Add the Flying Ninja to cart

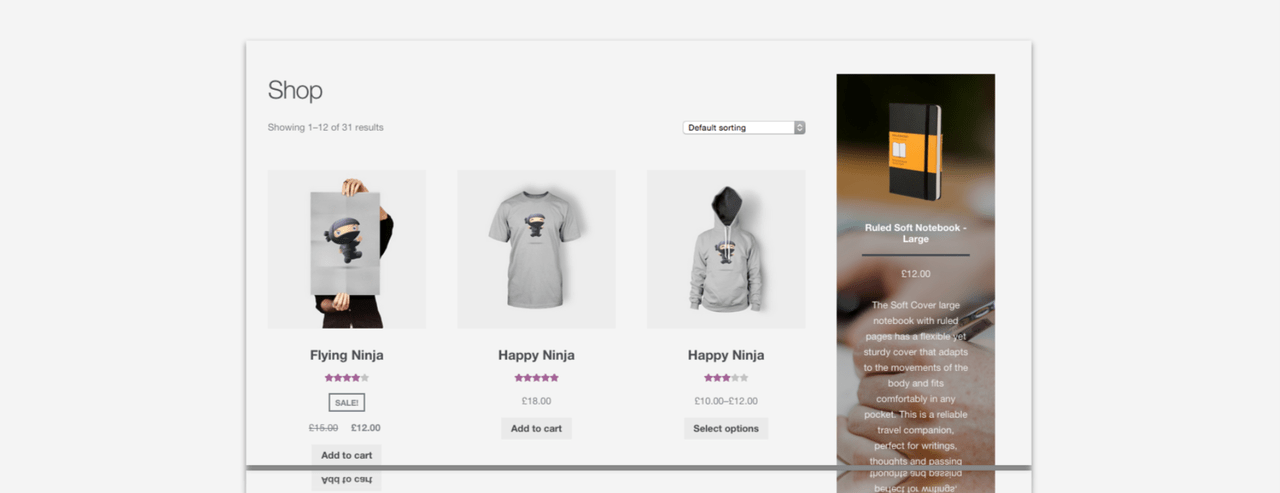tap(346, 455)
